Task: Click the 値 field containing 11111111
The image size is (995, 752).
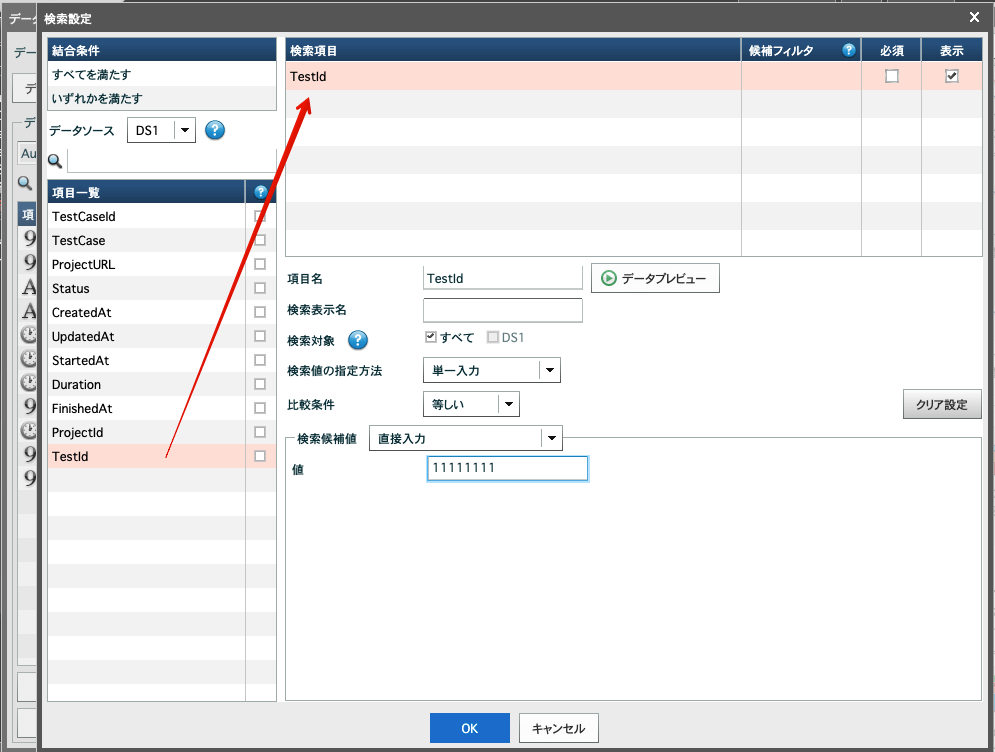Action: (508, 468)
